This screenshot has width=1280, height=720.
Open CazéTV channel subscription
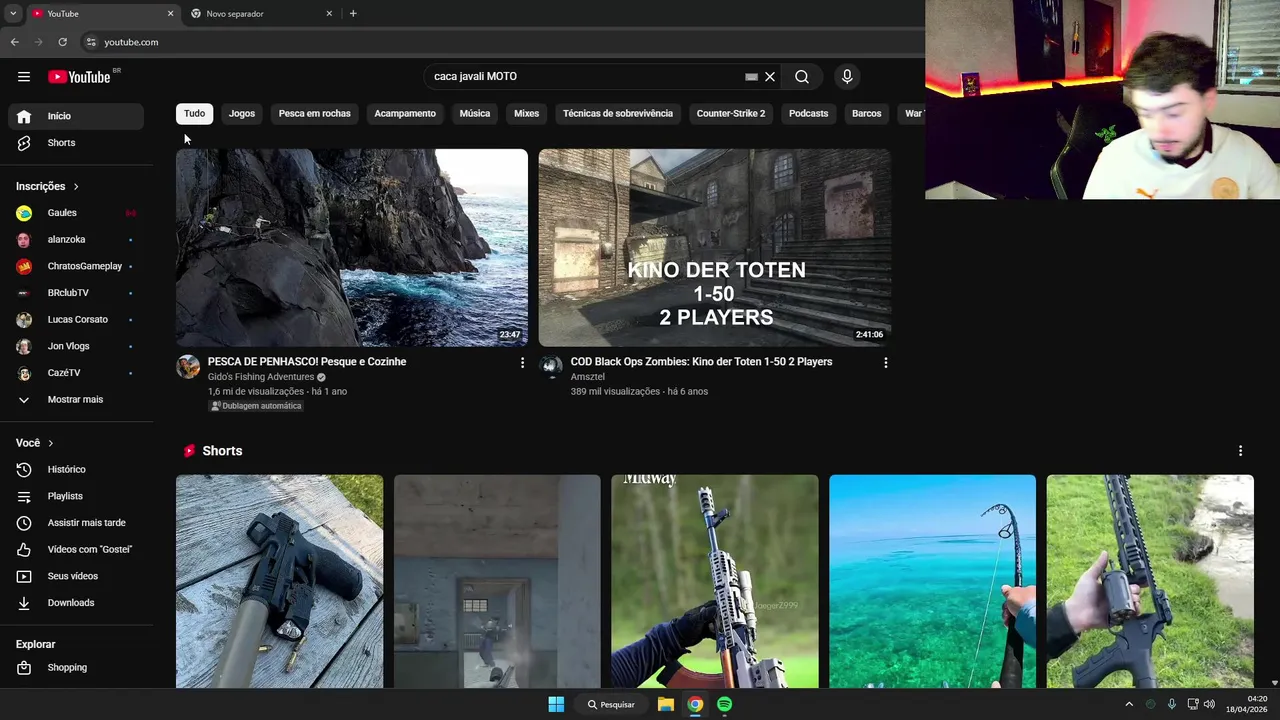click(x=76, y=373)
